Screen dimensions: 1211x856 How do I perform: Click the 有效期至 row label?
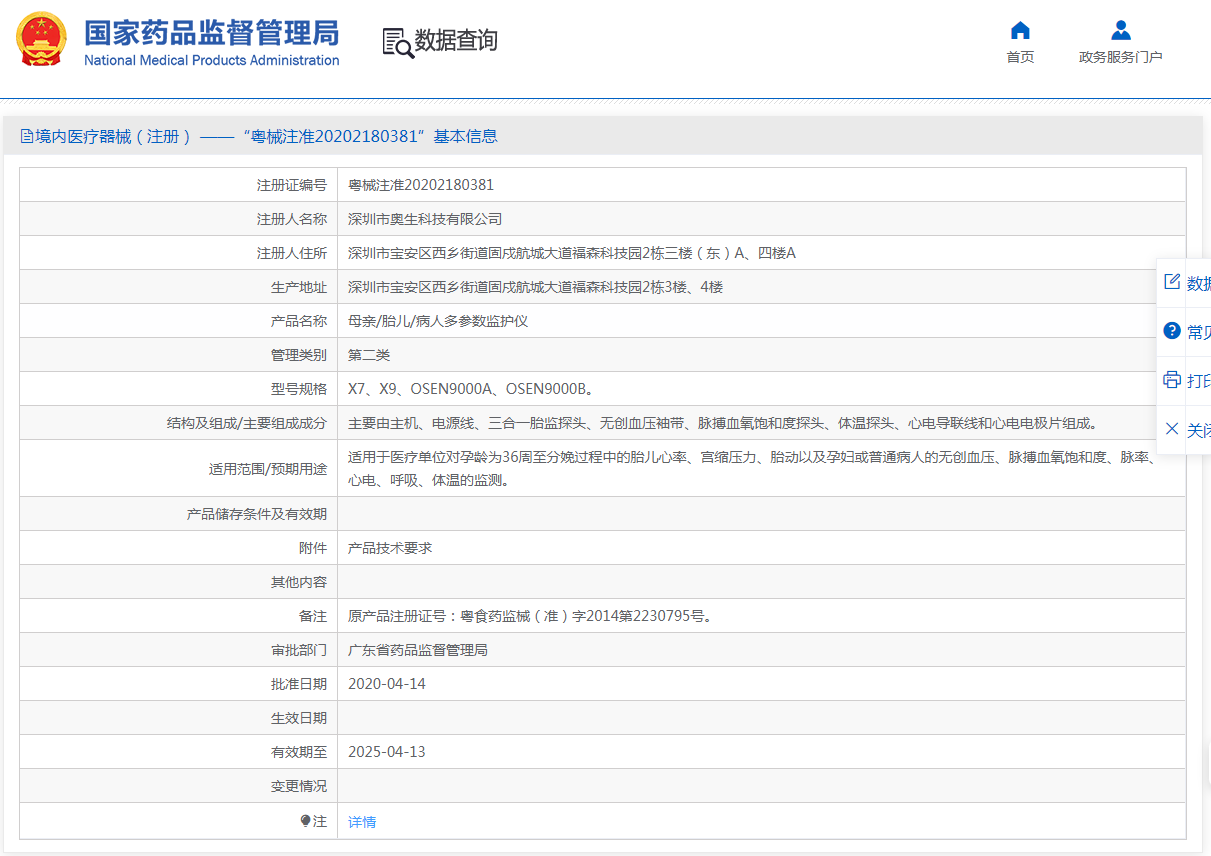pos(299,752)
